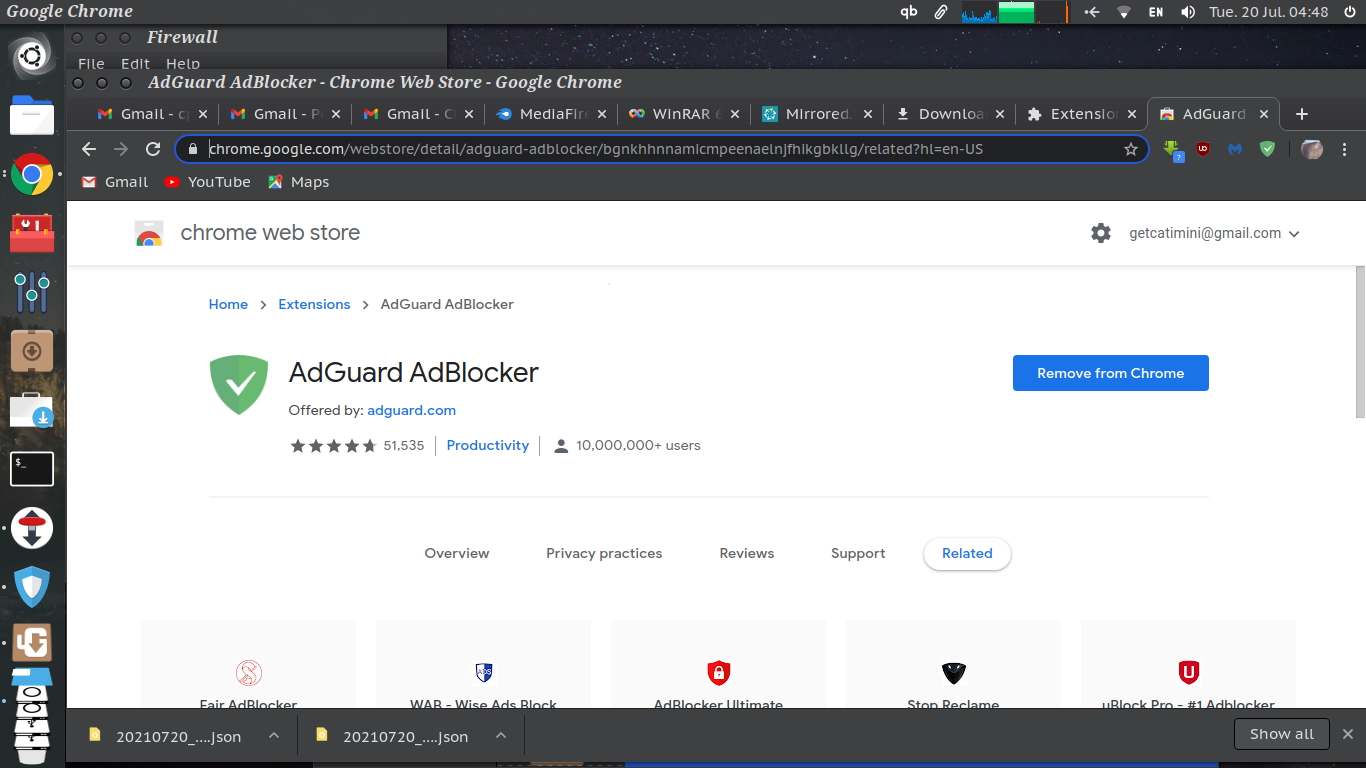Open YouTube bookmark
The width and height of the screenshot is (1366, 768).
coord(207,182)
